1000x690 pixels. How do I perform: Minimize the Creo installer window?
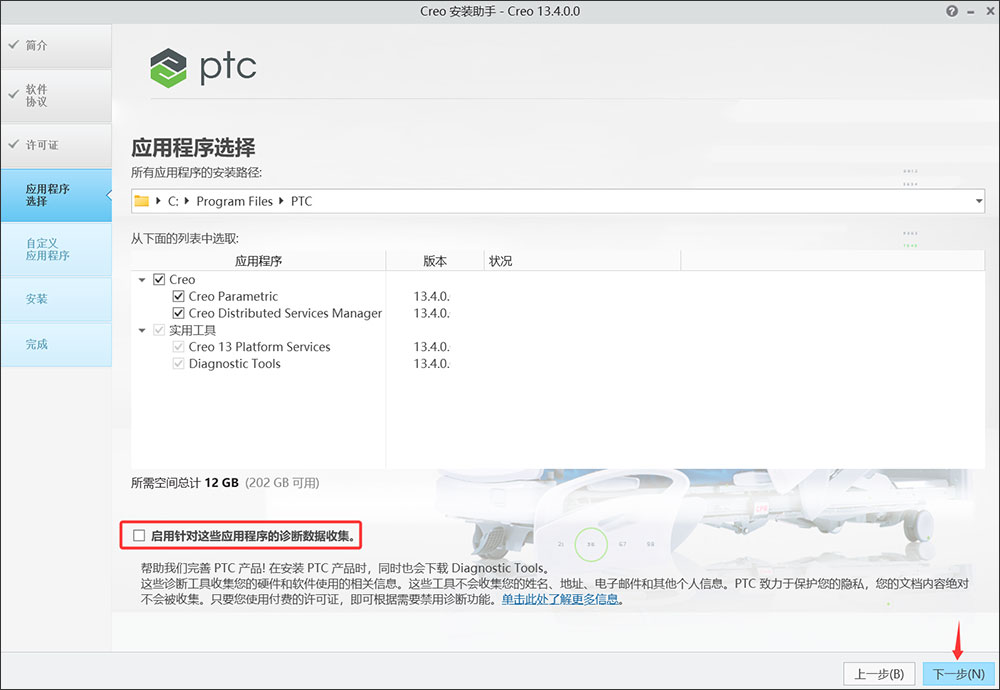(971, 11)
